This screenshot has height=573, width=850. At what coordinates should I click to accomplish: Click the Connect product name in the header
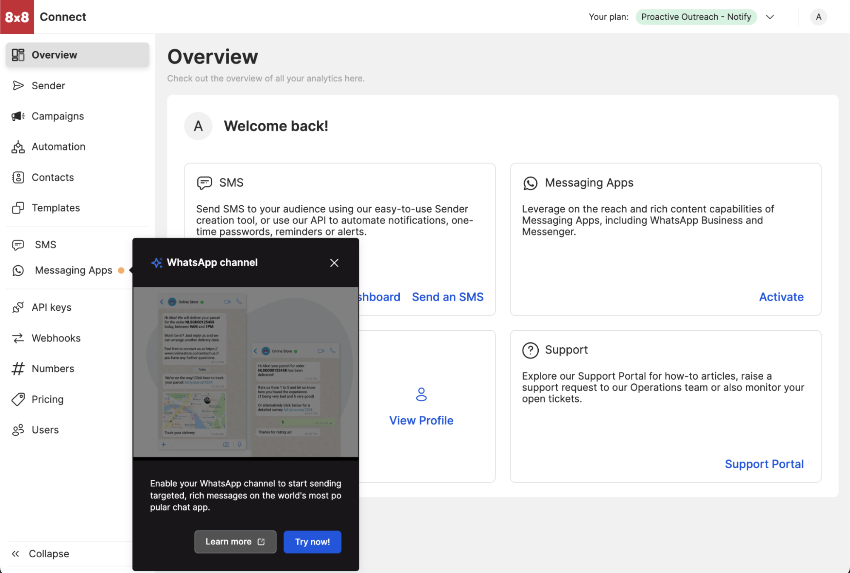[63, 17]
